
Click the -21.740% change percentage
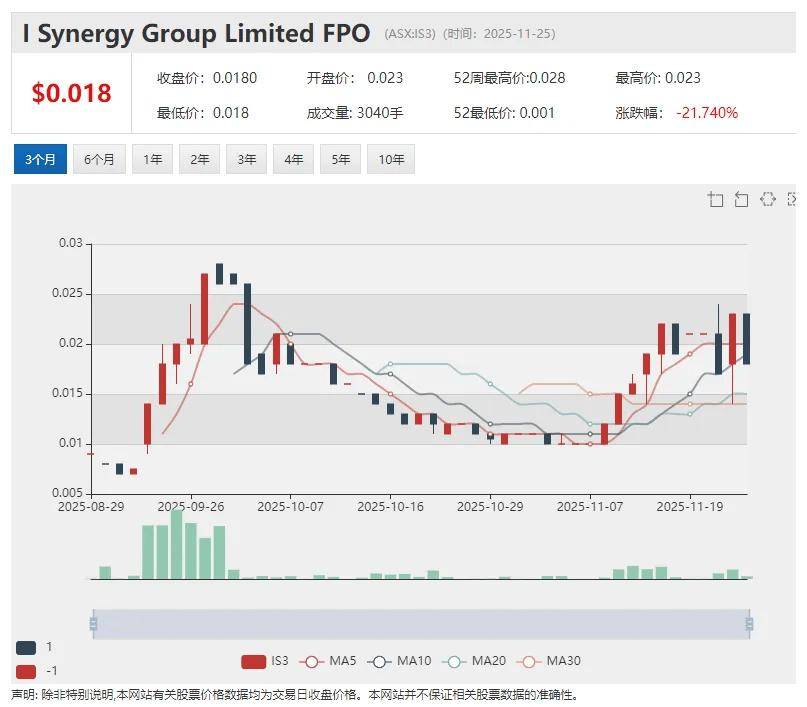[x=707, y=113]
